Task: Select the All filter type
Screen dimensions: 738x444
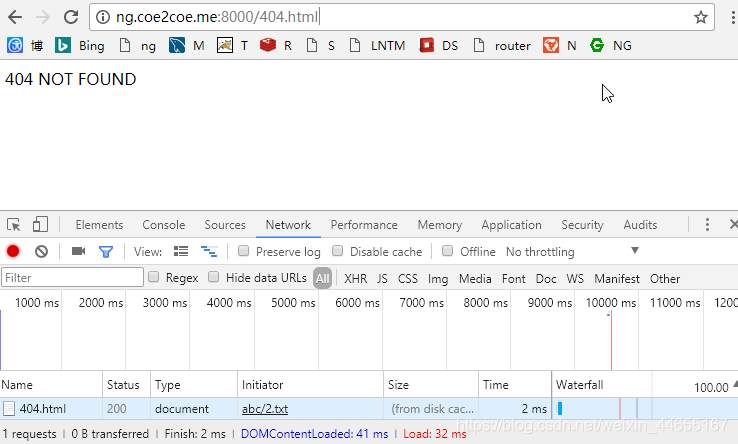Action: pos(322,279)
